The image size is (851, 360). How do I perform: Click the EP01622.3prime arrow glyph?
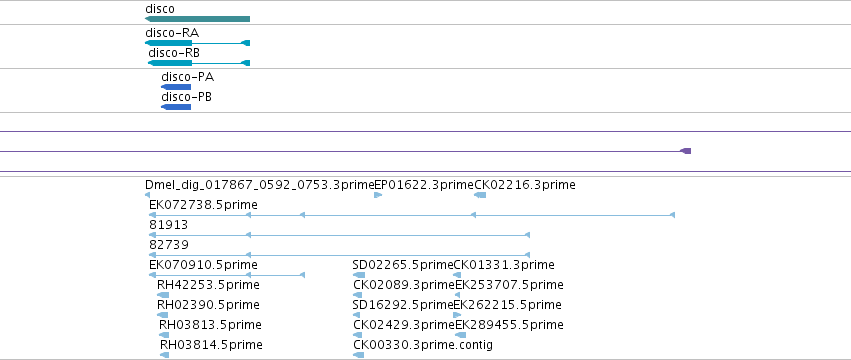[x=378, y=195]
